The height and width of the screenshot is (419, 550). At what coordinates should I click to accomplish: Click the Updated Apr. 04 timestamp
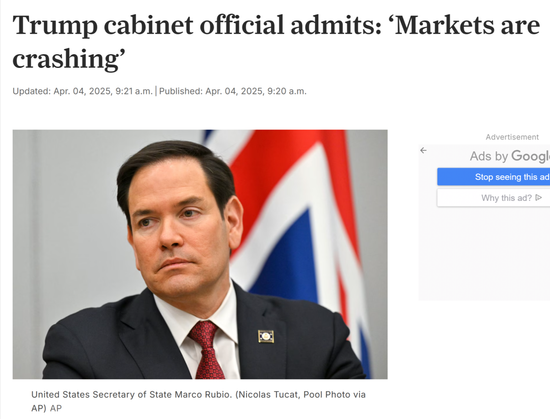click(x=82, y=91)
